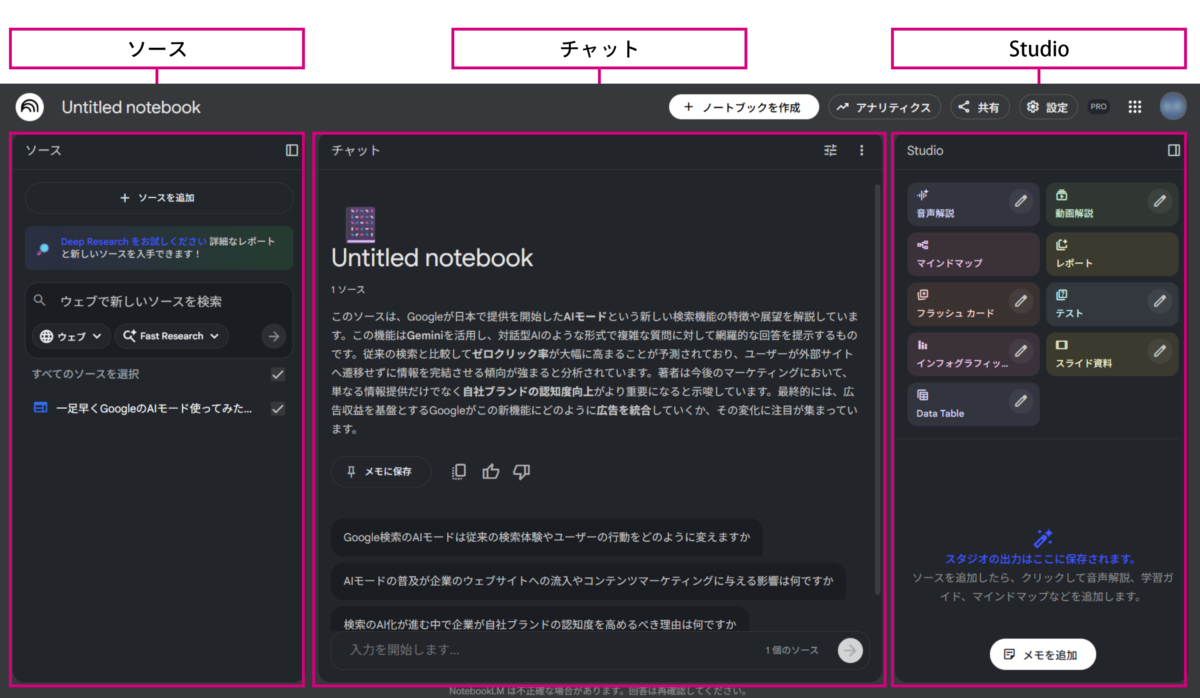The width and height of the screenshot is (1200, 698).
Task: Click the copy response icon
Action: [459, 471]
